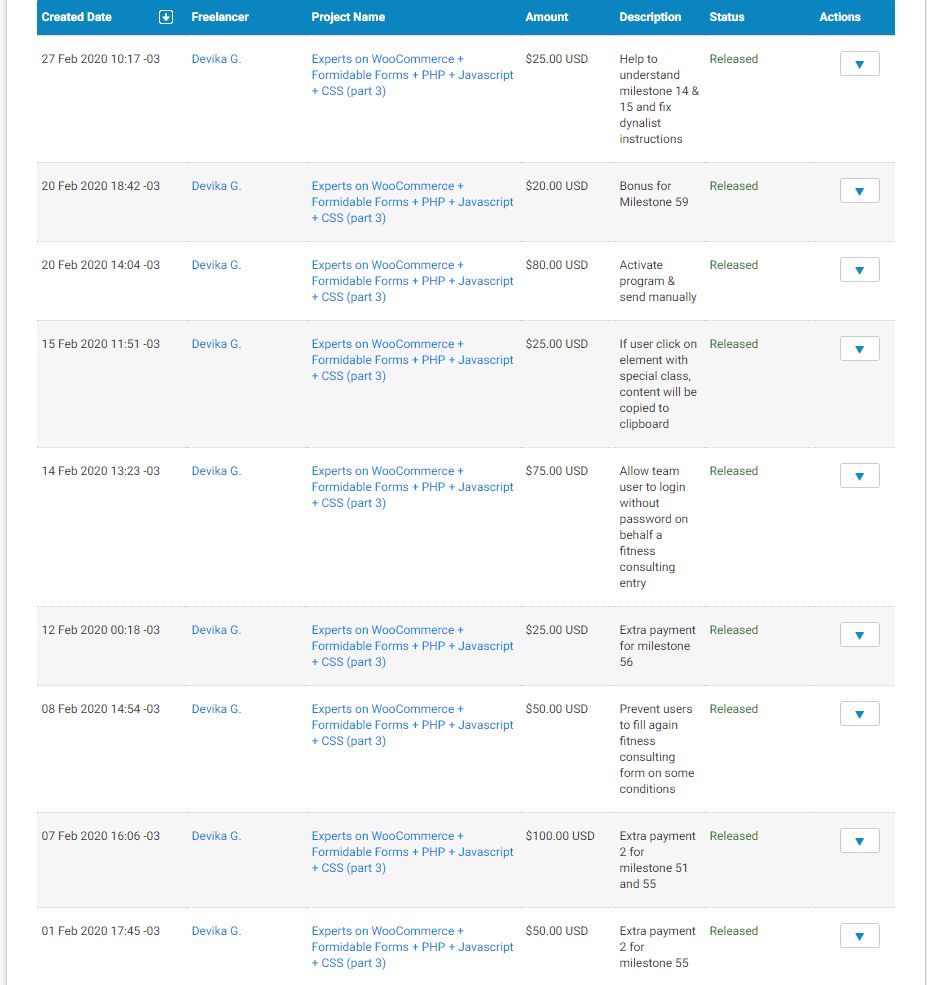The width and height of the screenshot is (927, 985).
Task: Expand actions for 15 Feb 2020 milestone
Action: click(x=859, y=349)
